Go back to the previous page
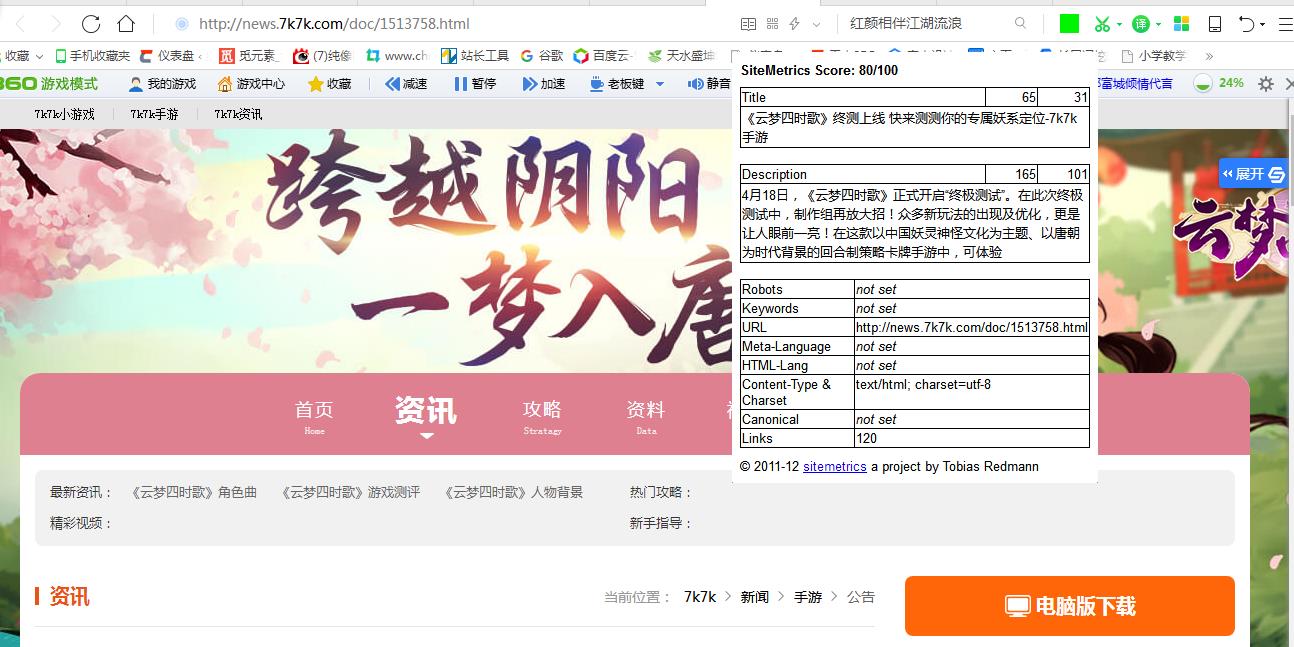 [x=22, y=23]
